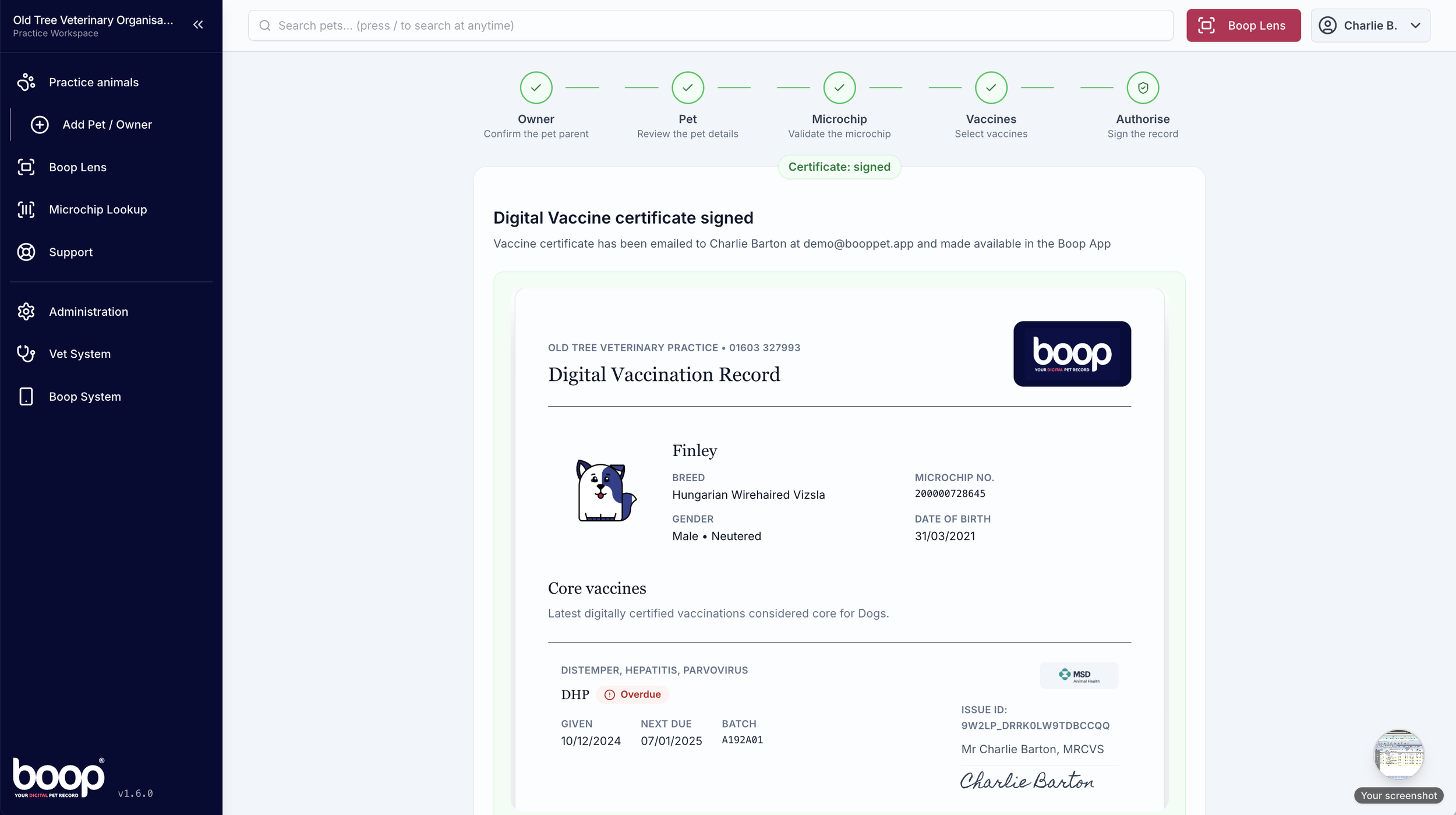Open Boop Lens from the sidebar
Viewport: 1456px width, 815px height.
point(77,167)
